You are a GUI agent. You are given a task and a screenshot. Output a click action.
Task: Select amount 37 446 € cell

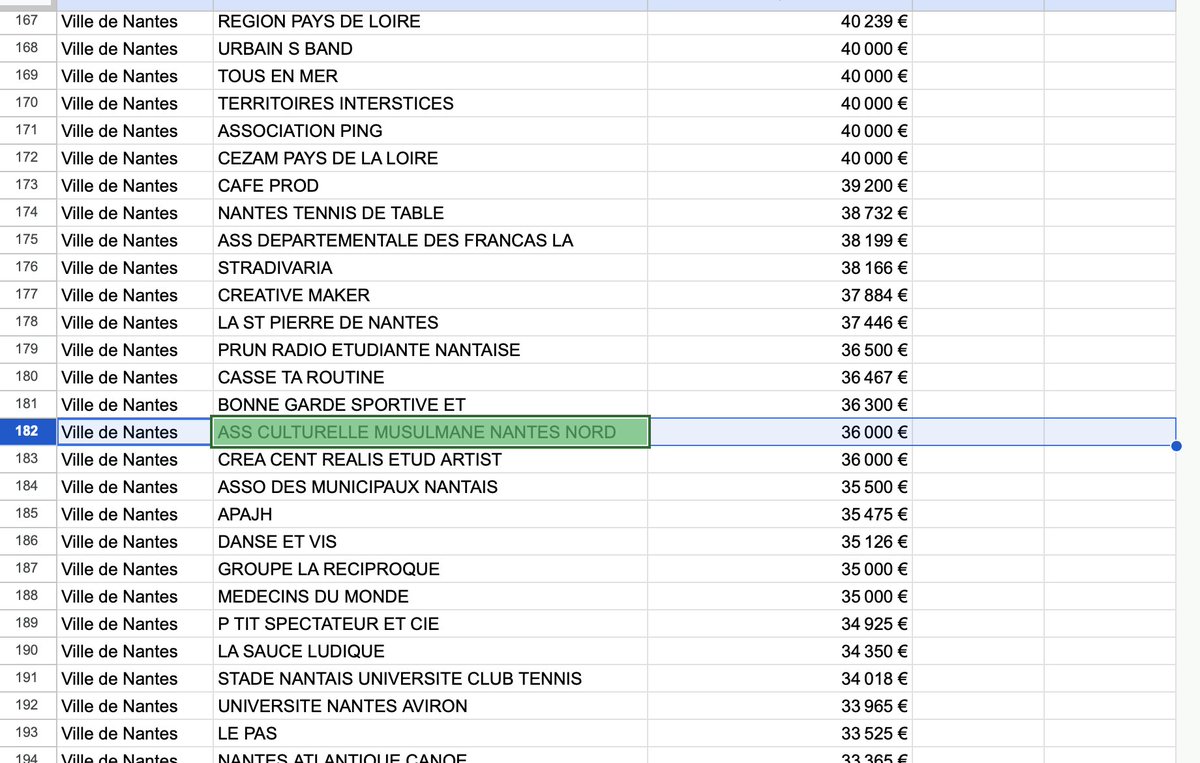point(780,323)
